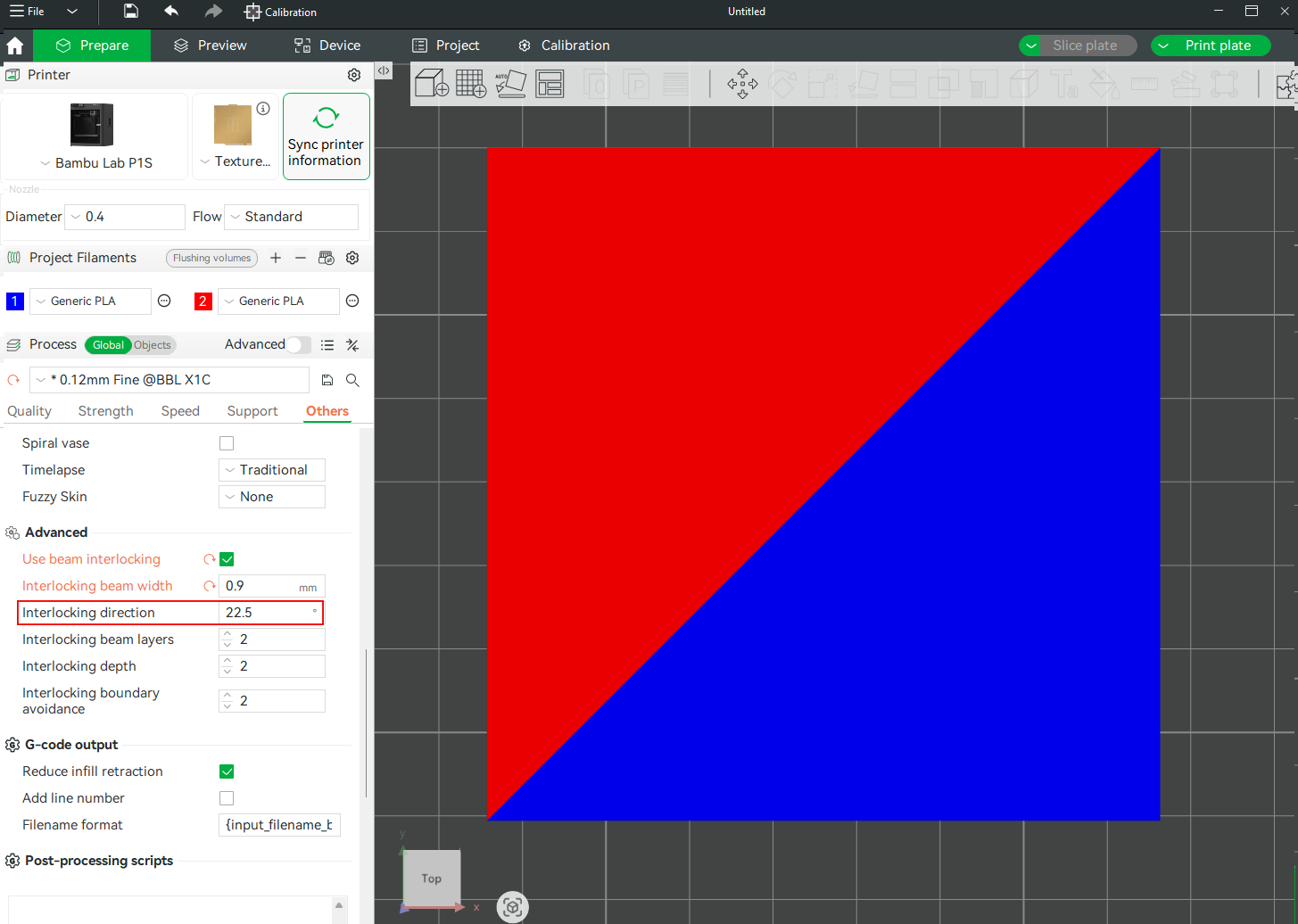Open the Fuzzy Skin dropdown
This screenshot has width=1298, height=924.
click(272, 497)
